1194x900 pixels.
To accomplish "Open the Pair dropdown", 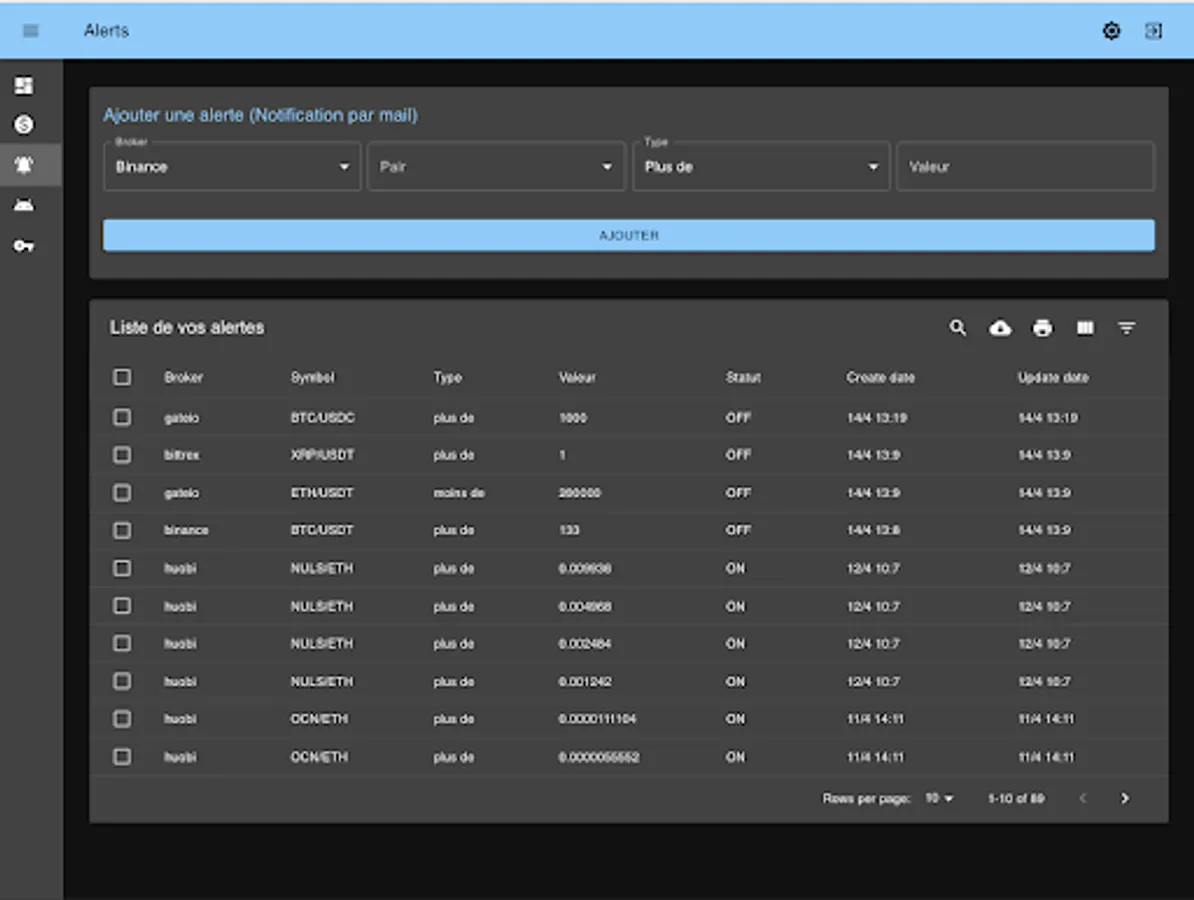I will coord(496,166).
